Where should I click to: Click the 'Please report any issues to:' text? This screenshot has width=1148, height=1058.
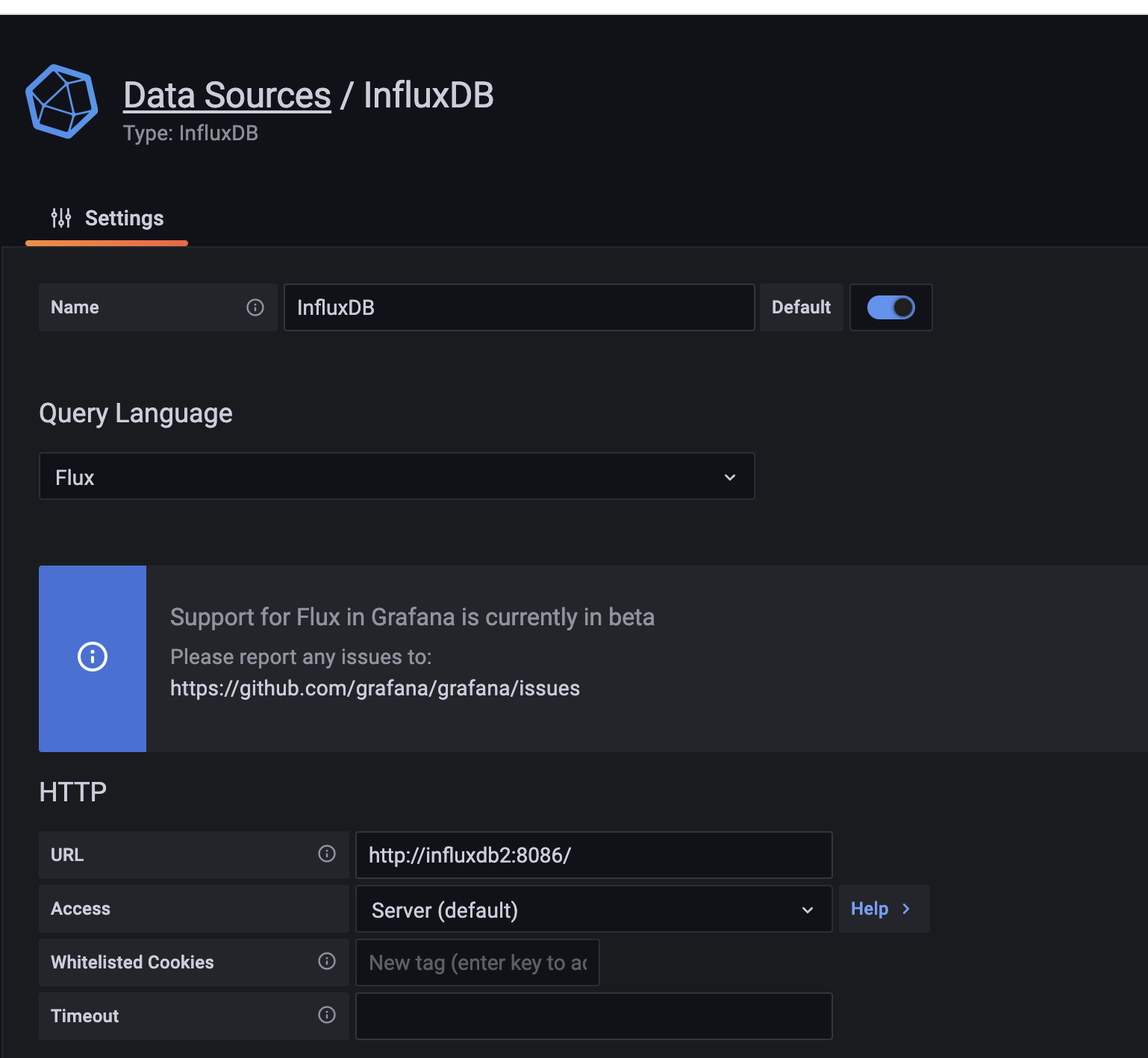[301, 657]
